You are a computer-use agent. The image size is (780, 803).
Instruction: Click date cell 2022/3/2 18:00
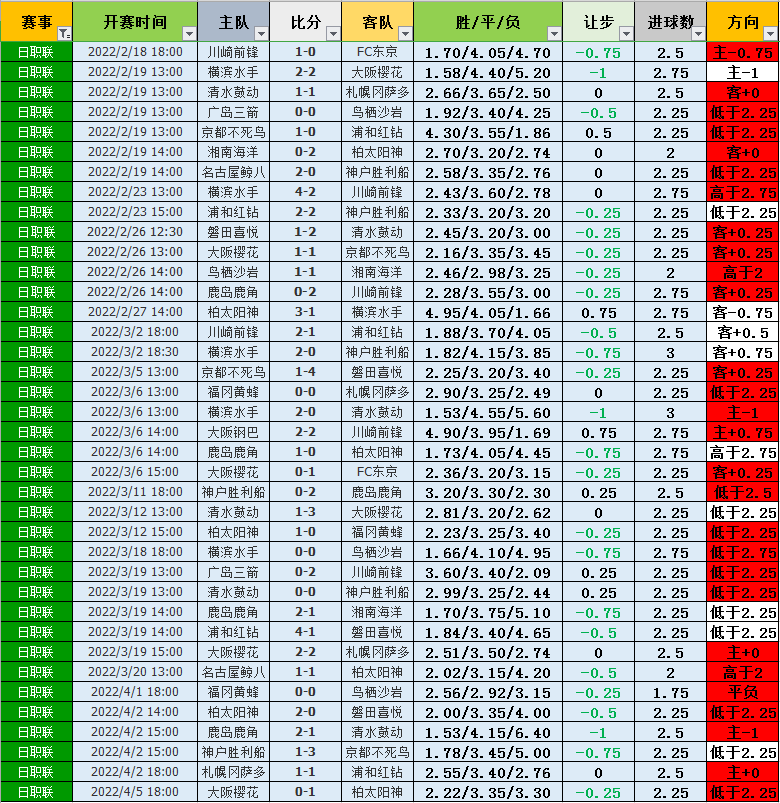(135, 332)
